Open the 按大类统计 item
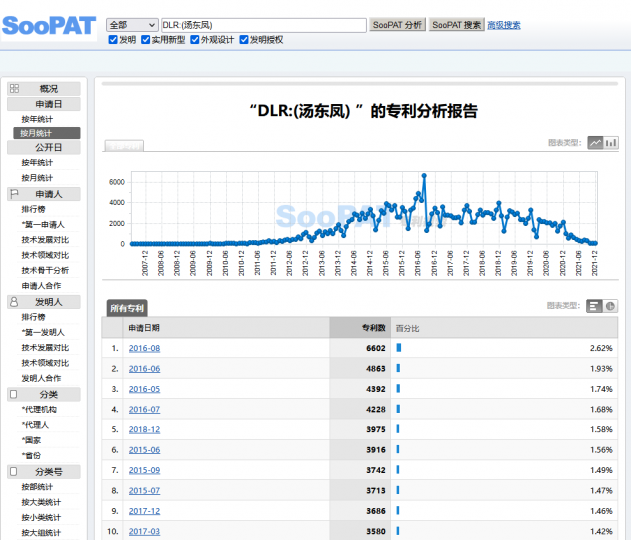 coord(41,502)
